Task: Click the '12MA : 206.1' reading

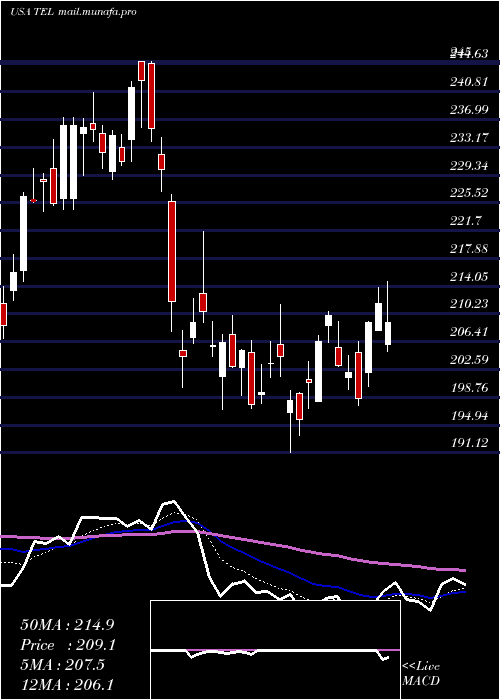Action: click(67, 685)
